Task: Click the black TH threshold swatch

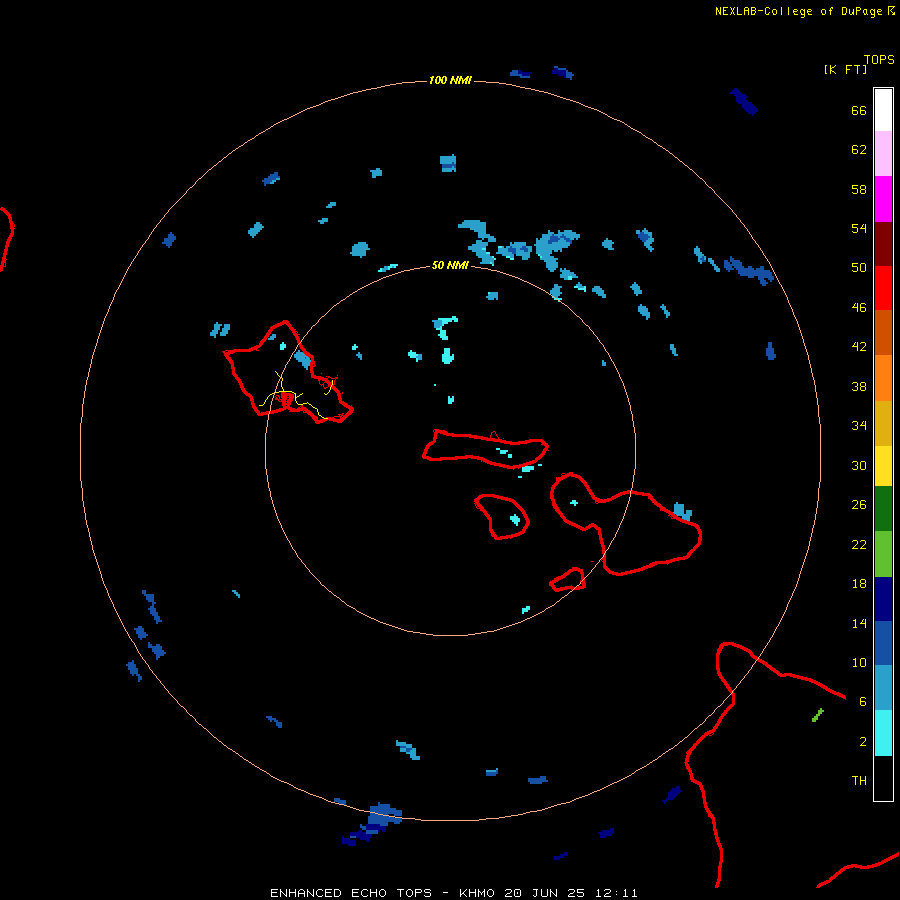Action: click(883, 778)
